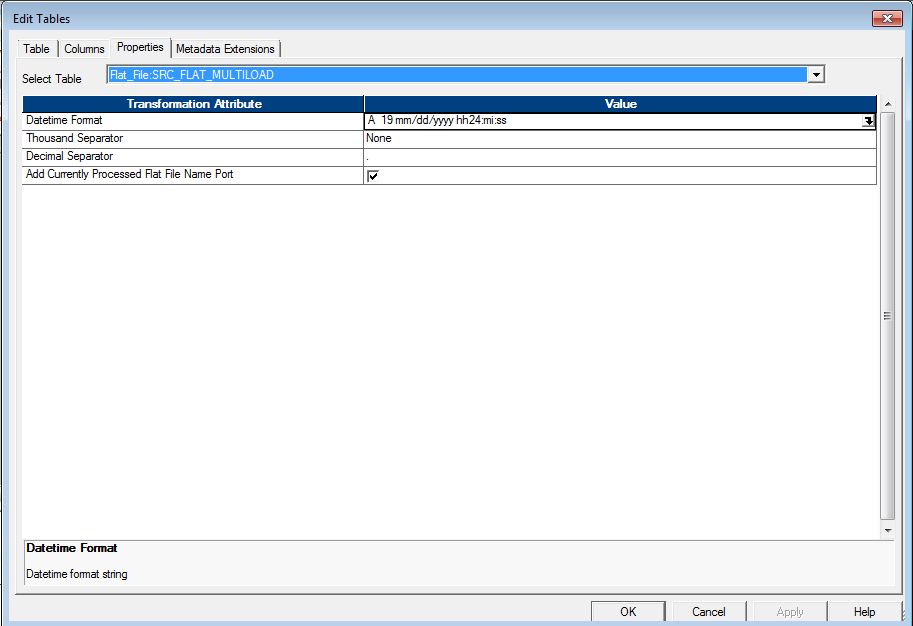913x626 pixels.
Task: Switch to the Table tab
Action: pyautogui.click(x=36, y=48)
